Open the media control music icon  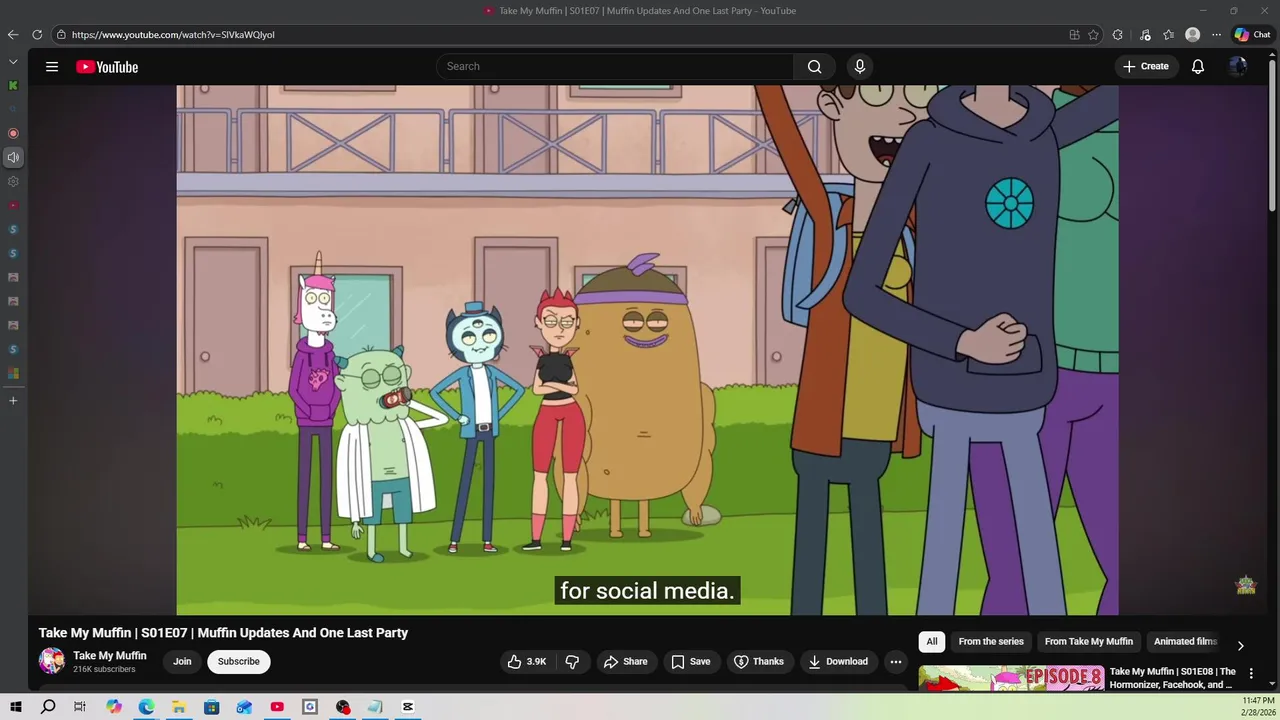[x=1145, y=35]
